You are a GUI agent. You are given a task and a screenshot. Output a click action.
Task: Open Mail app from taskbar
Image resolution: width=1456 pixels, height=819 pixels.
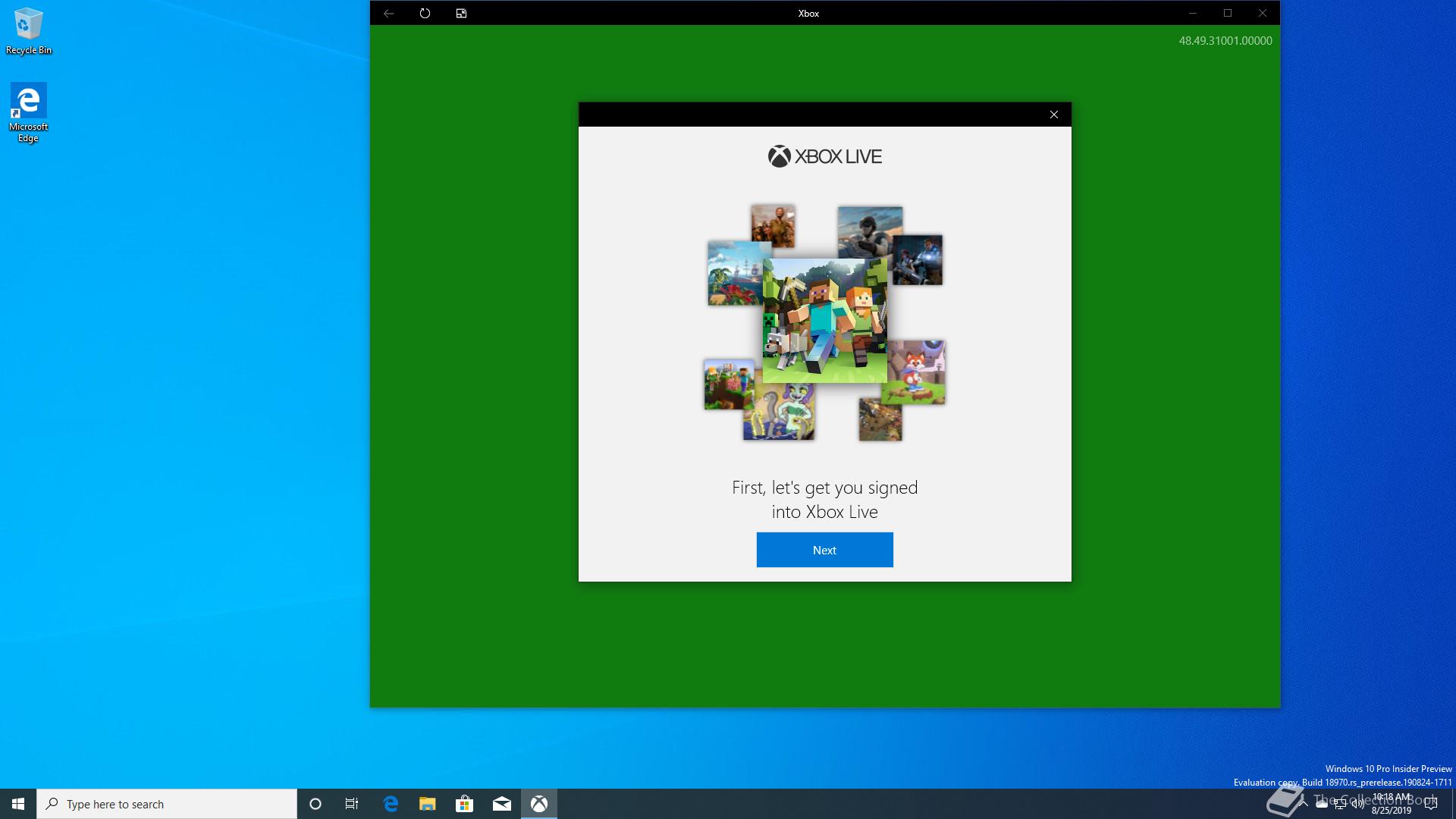click(x=501, y=804)
